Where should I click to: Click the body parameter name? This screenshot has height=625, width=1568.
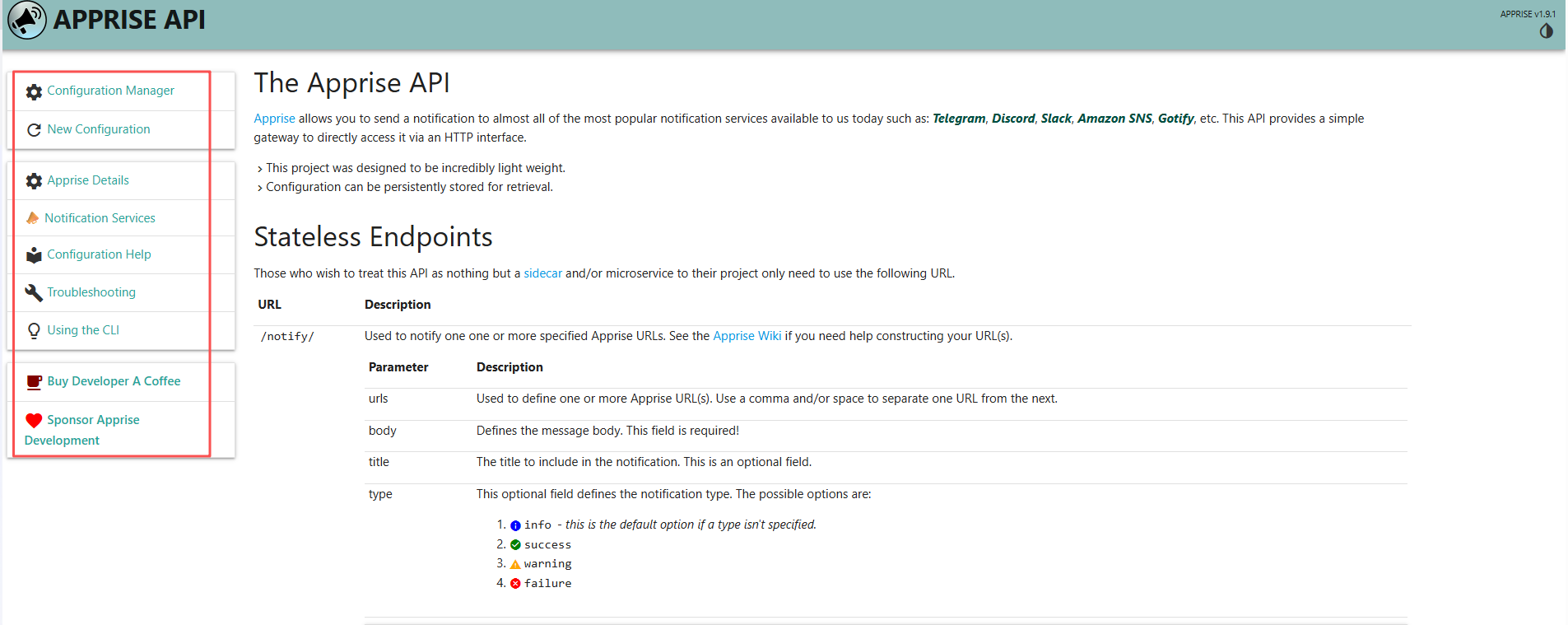point(382,431)
